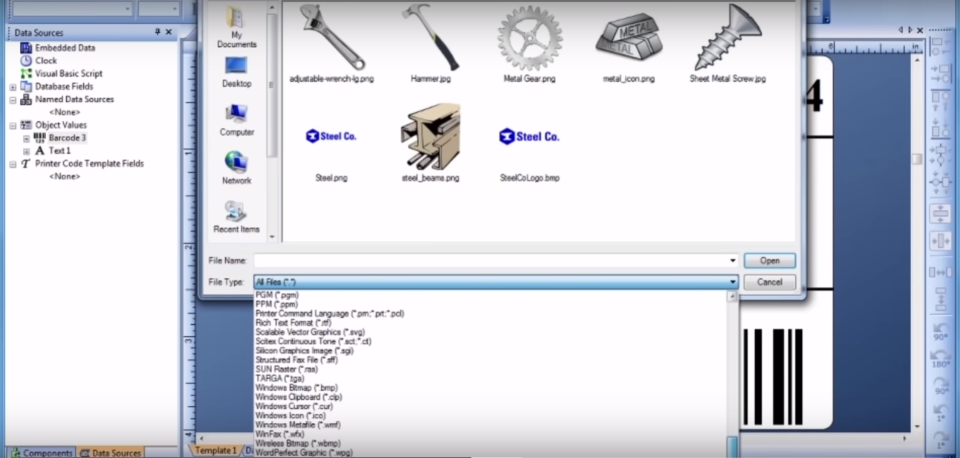Viewport: 960px width, 458px height.
Task: Open My Documents in dialog sidebar
Action: pyautogui.click(x=236, y=28)
